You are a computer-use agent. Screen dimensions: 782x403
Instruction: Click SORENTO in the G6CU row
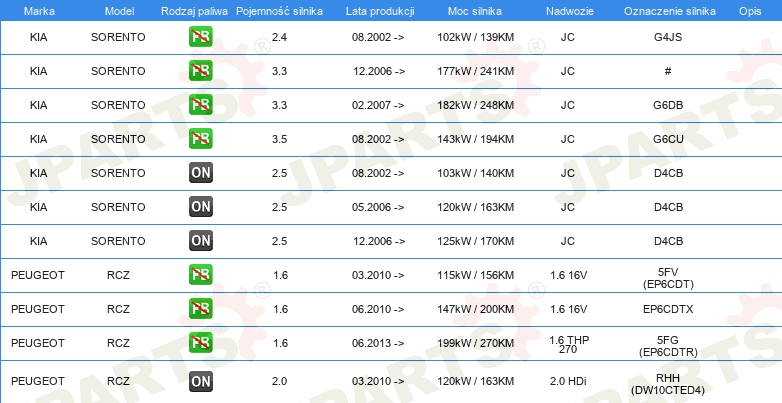coord(118,139)
